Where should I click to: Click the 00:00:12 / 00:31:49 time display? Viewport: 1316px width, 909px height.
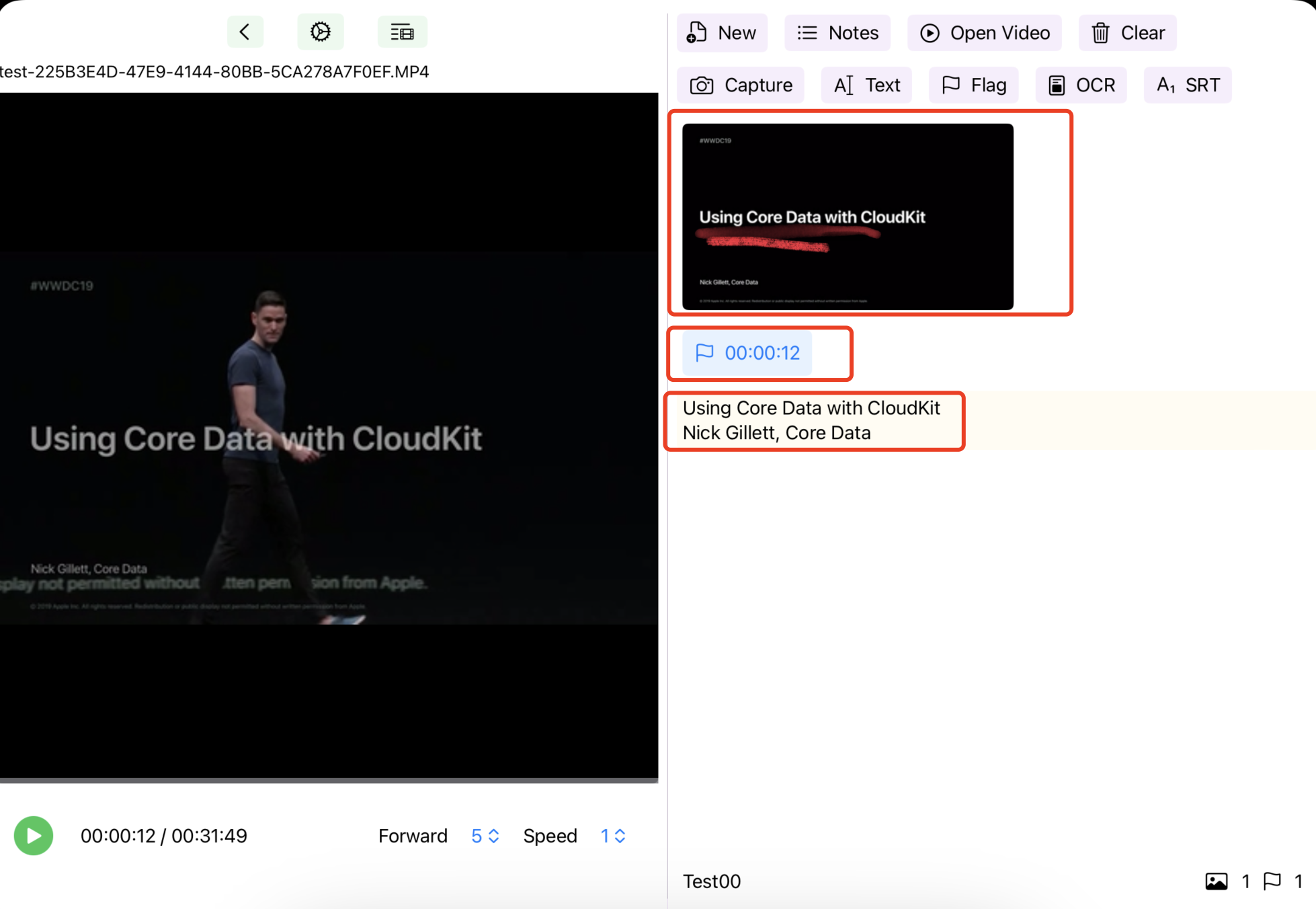(x=164, y=836)
